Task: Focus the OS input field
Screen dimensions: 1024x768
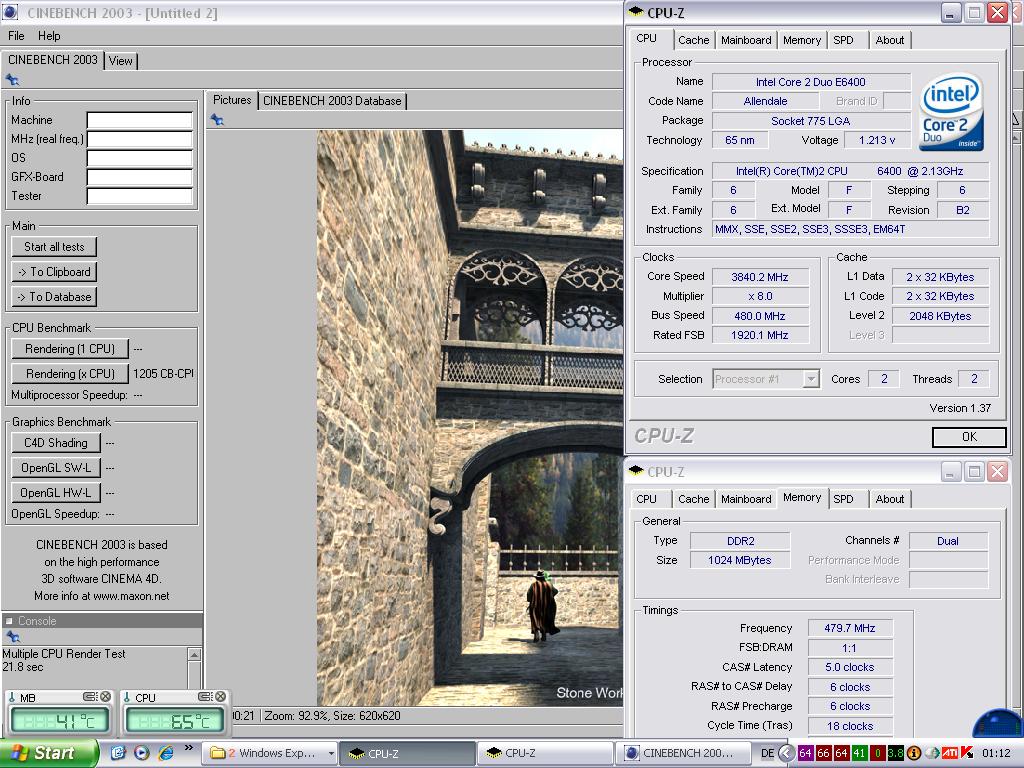Action: (140, 158)
